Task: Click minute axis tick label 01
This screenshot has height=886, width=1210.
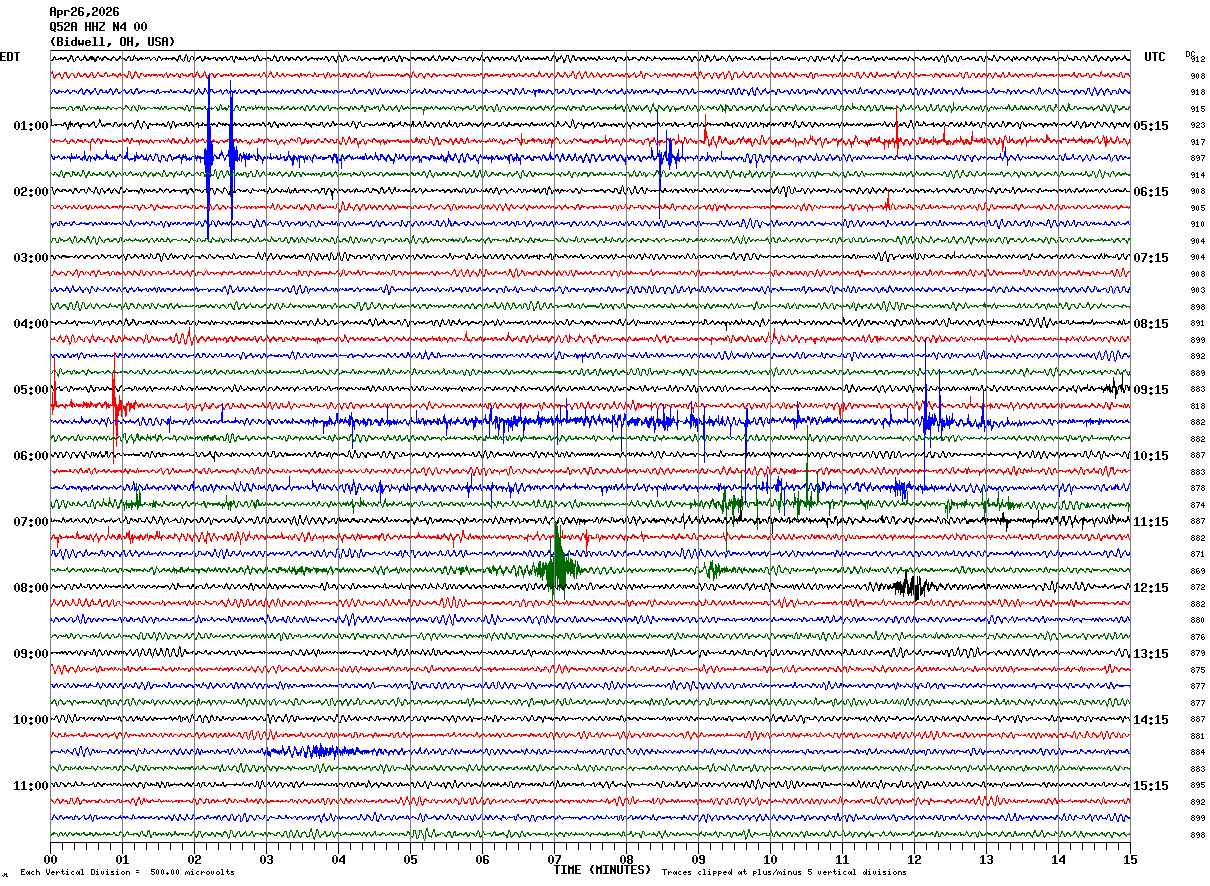Action: coord(122,859)
